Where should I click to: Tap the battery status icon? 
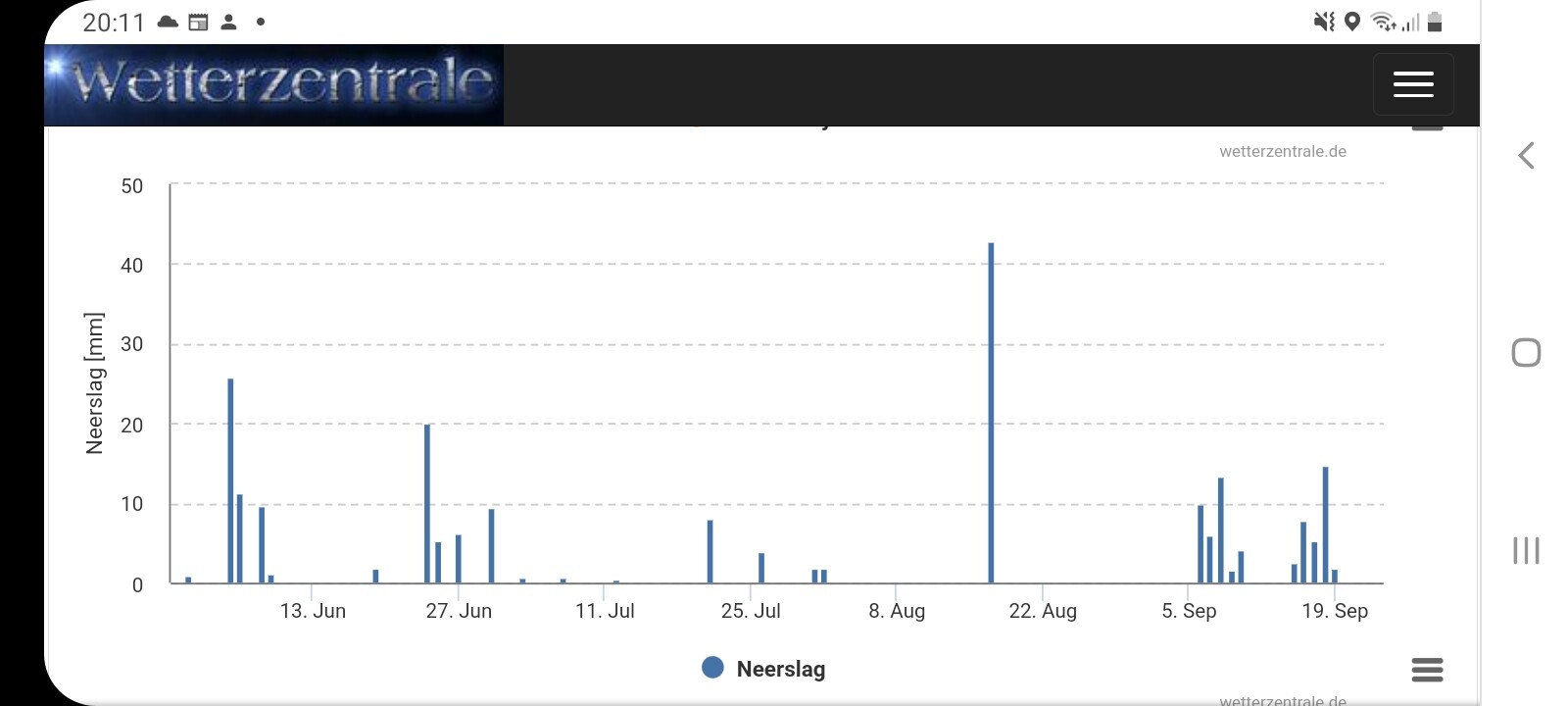(1435, 22)
